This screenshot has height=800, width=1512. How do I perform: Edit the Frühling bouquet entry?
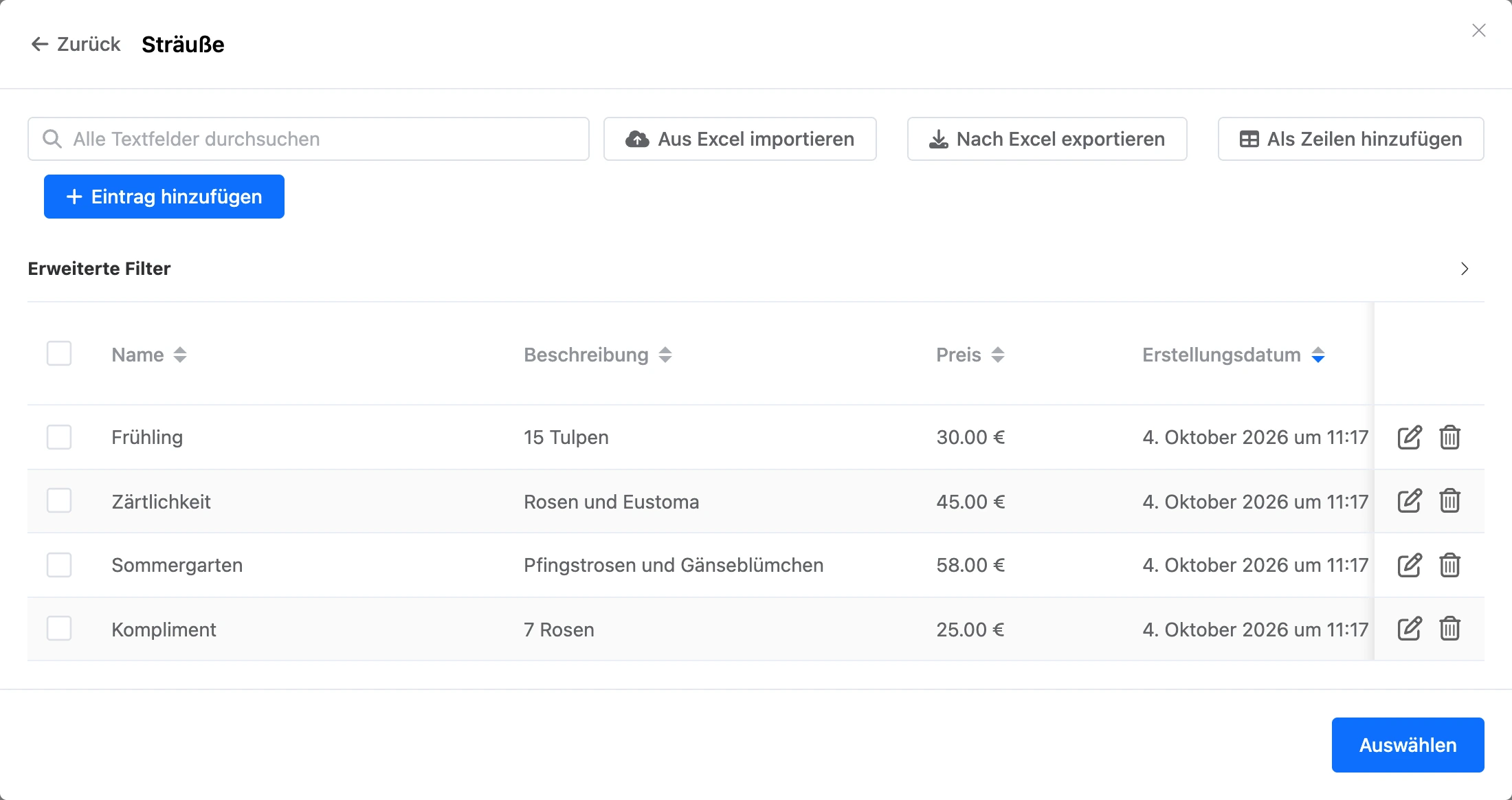[1409, 437]
